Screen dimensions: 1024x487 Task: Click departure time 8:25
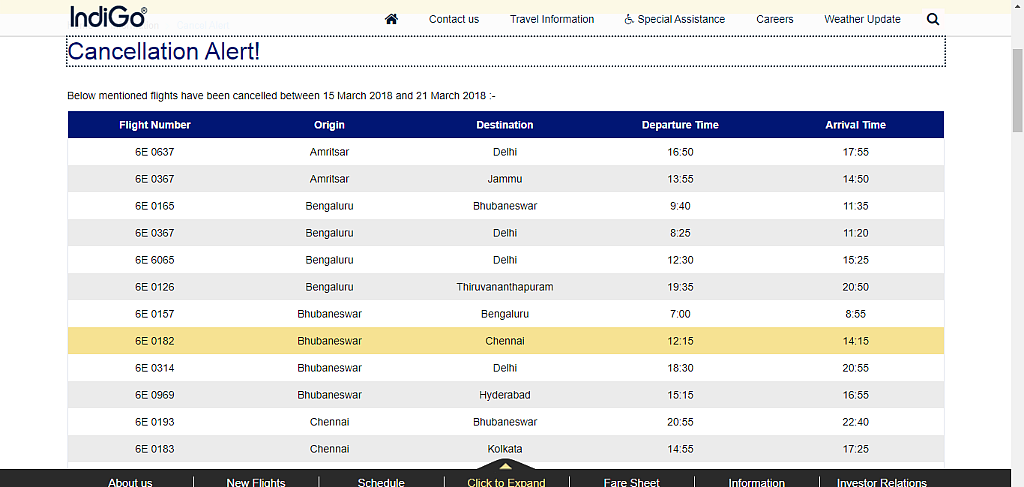pyautogui.click(x=680, y=233)
